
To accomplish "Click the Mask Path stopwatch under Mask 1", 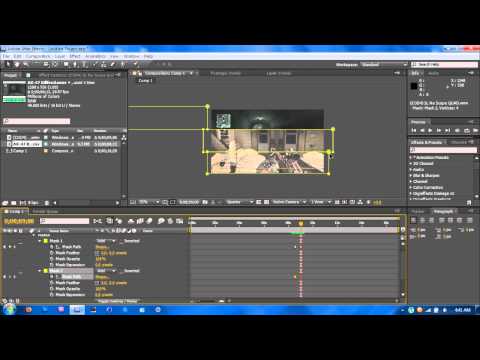I will (52, 247).
